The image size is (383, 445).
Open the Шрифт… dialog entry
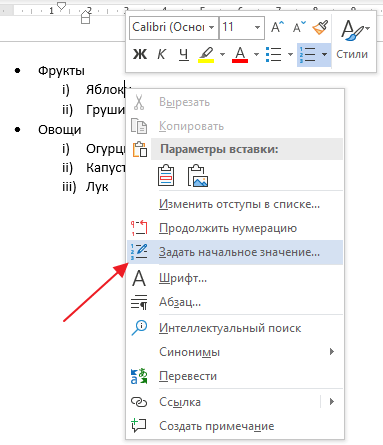[x=235, y=278]
